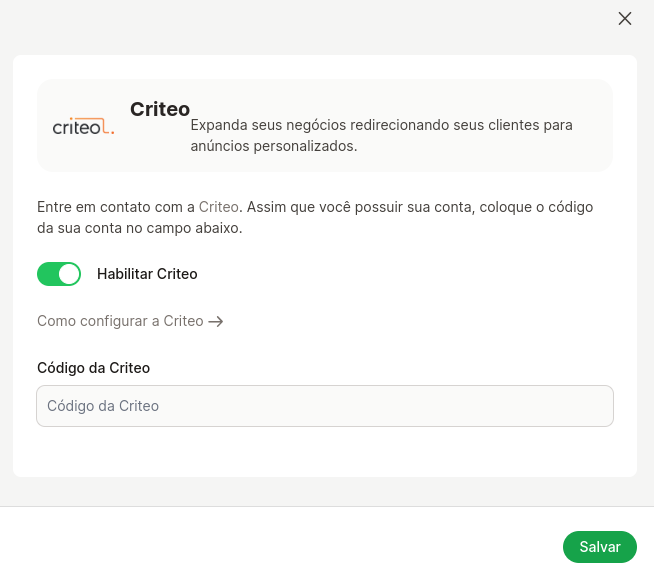Click the Habilitar Criteo label text
The image size is (654, 573).
point(147,274)
